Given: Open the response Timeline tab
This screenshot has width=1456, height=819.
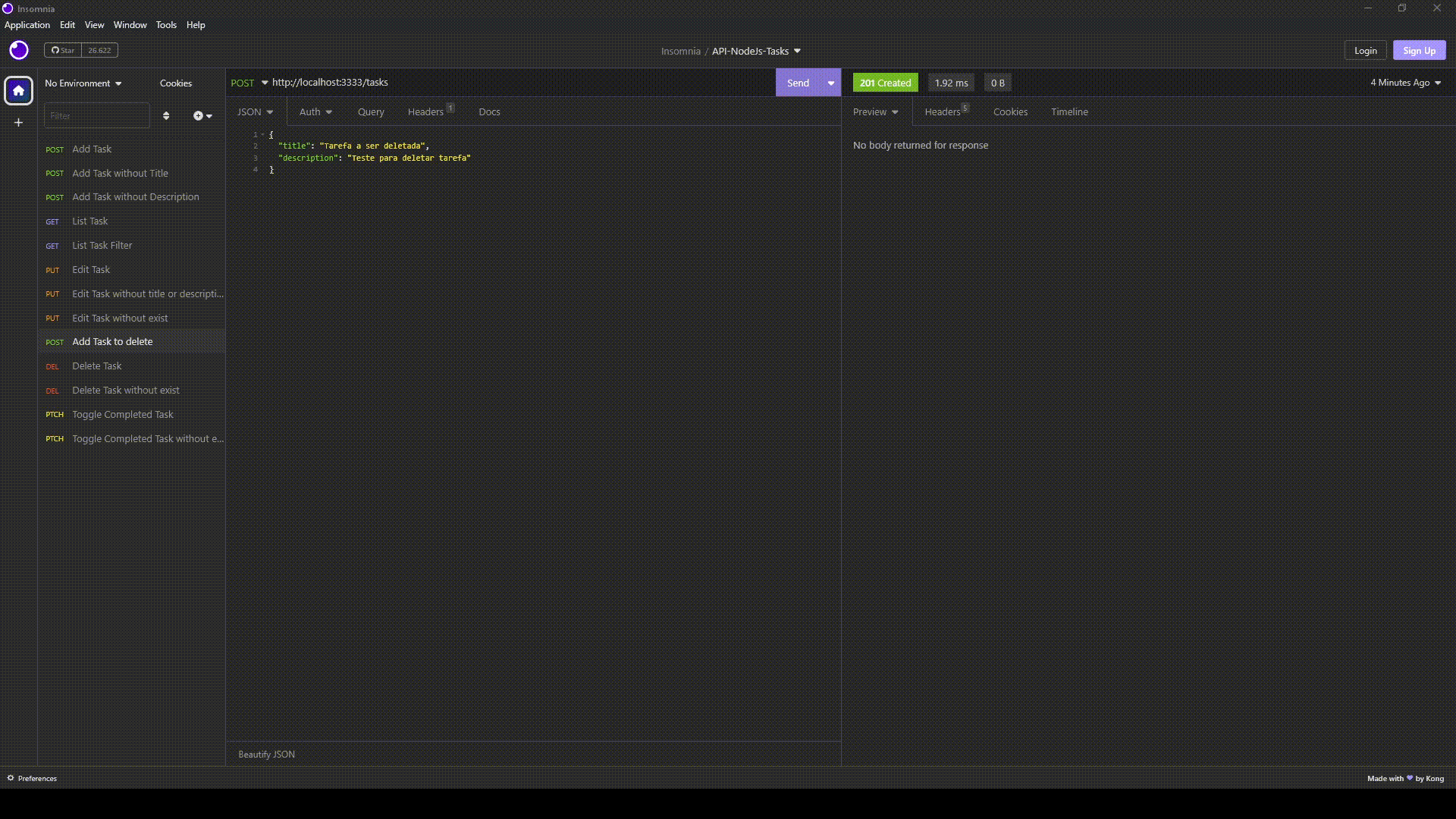Looking at the screenshot, I should click(x=1069, y=111).
